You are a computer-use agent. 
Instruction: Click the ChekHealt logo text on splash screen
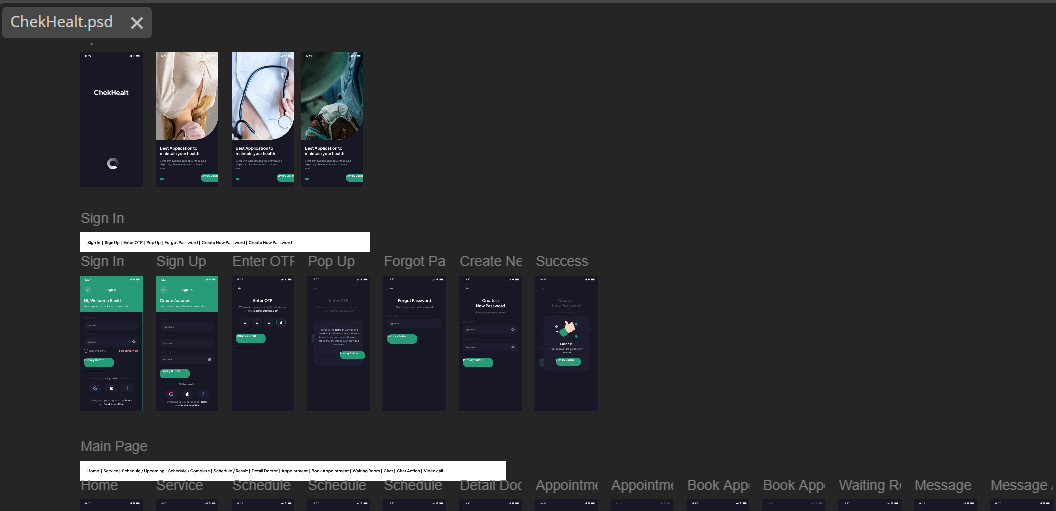111,93
